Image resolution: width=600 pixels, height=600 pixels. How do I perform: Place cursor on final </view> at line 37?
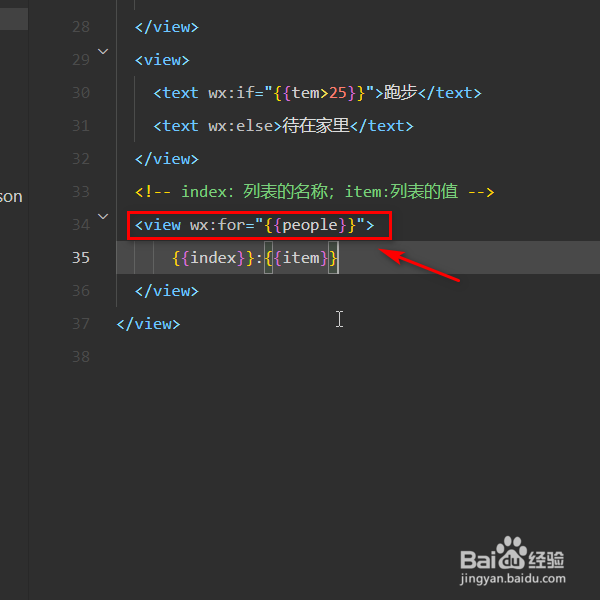pyautogui.click(x=148, y=324)
